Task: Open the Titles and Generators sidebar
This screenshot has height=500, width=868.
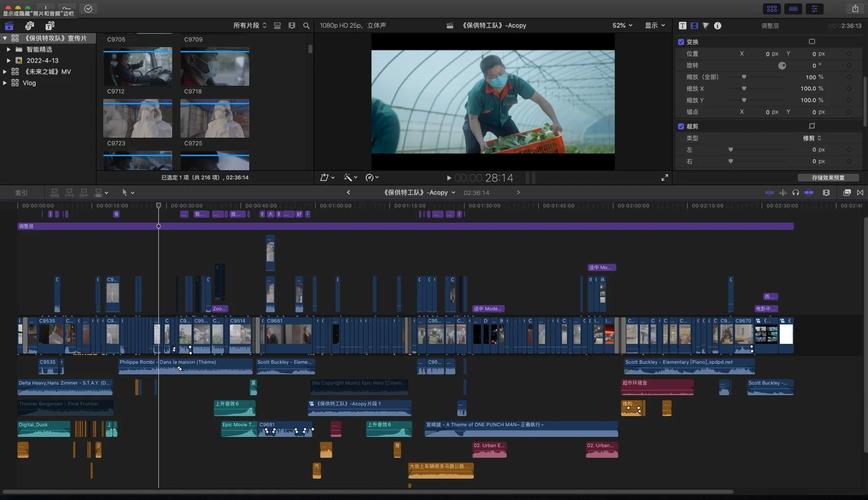Action: pyautogui.click(x=49, y=25)
